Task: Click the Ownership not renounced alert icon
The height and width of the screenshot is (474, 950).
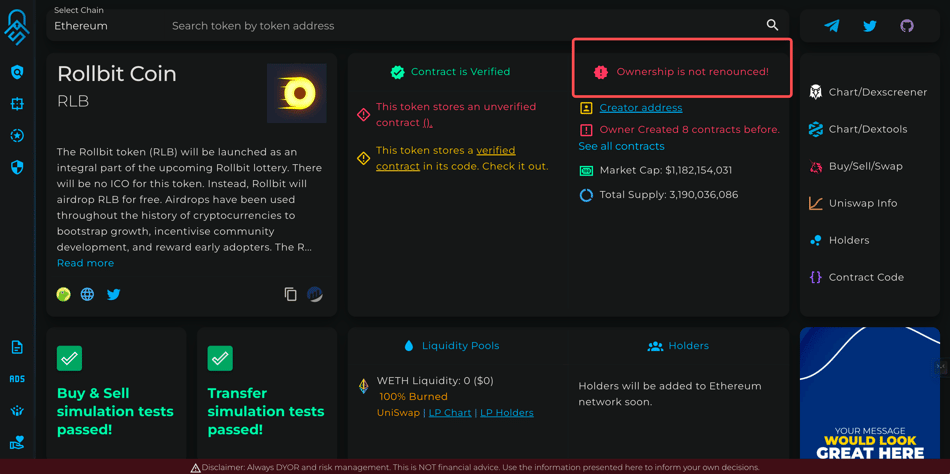Action: click(x=600, y=72)
